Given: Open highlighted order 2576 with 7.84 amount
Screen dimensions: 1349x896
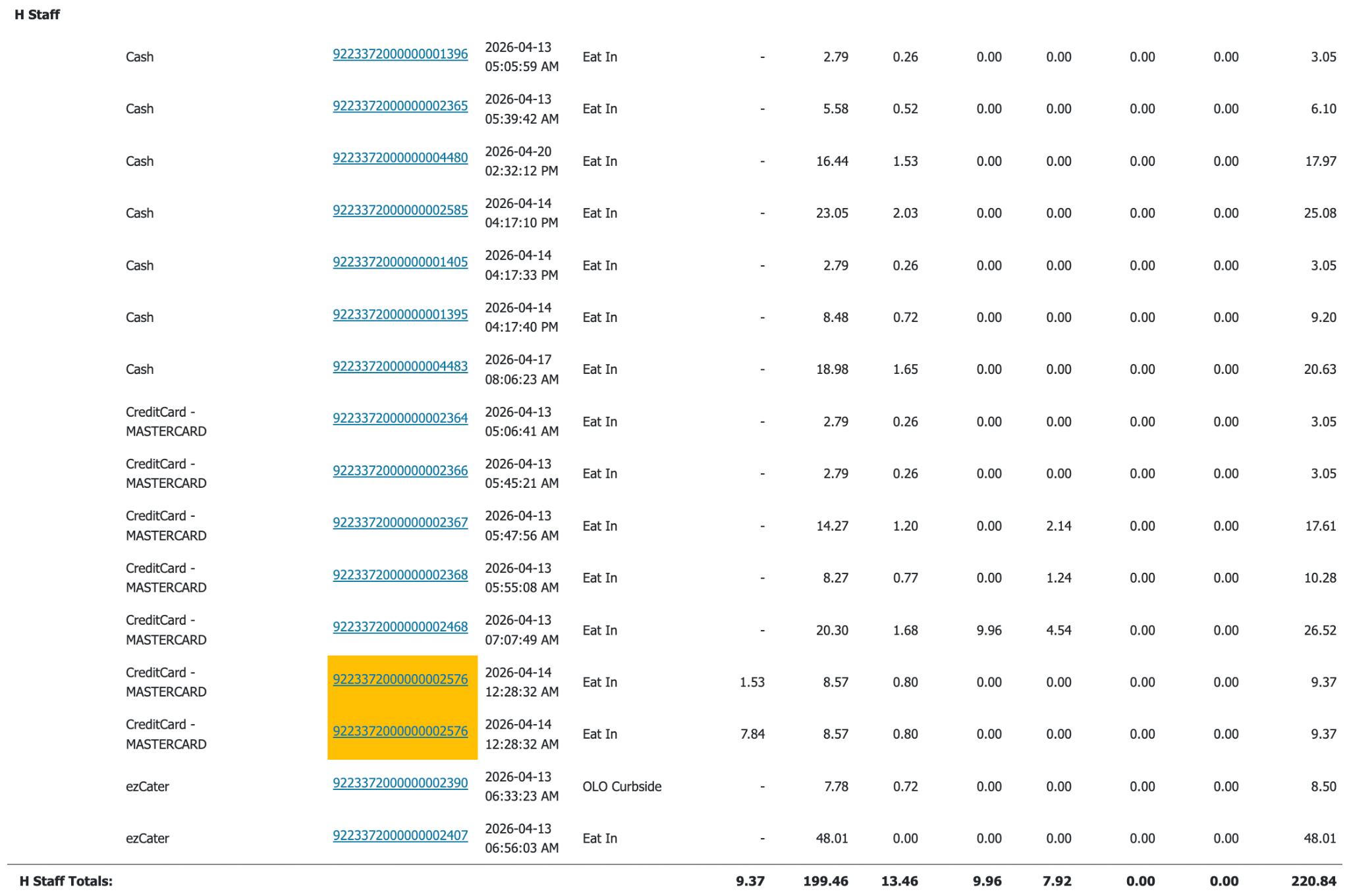Looking at the screenshot, I should (400, 731).
